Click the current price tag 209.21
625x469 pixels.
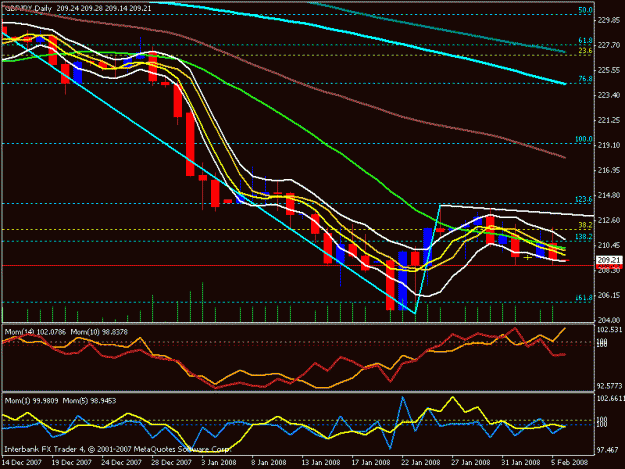tap(609, 260)
